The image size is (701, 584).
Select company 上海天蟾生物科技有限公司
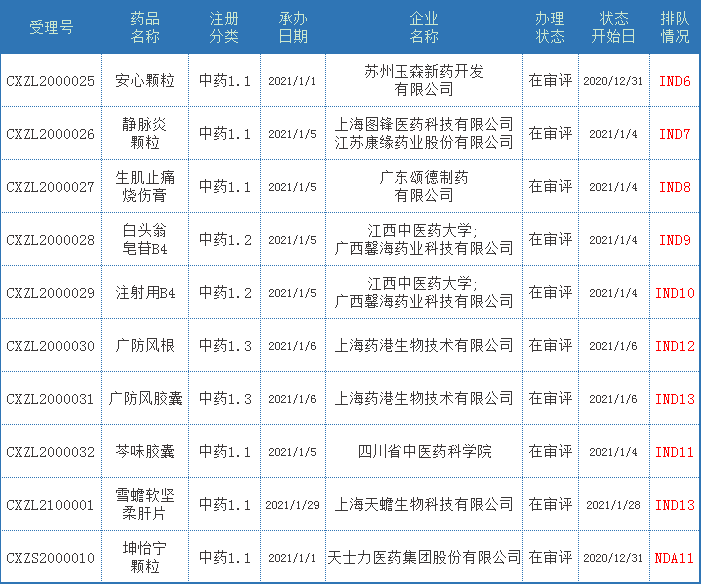pos(424,504)
